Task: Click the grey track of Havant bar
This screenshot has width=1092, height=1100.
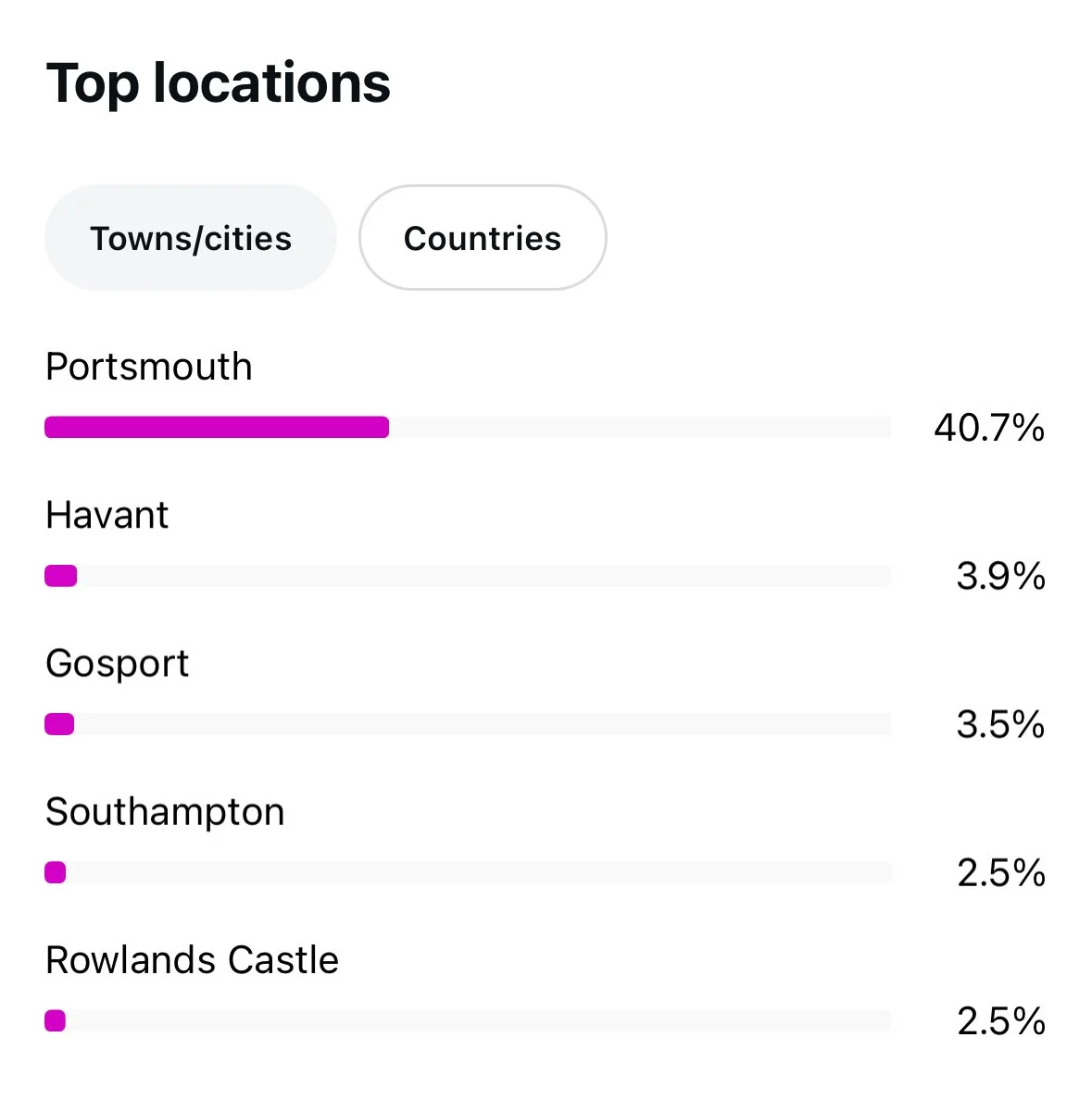Action: (x=482, y=576)
